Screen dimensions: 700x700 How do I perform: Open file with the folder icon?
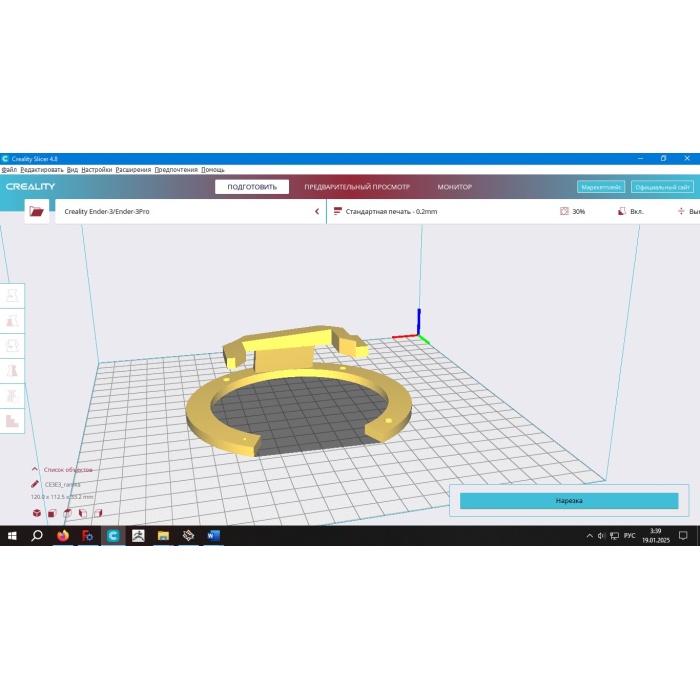(37, 211)
